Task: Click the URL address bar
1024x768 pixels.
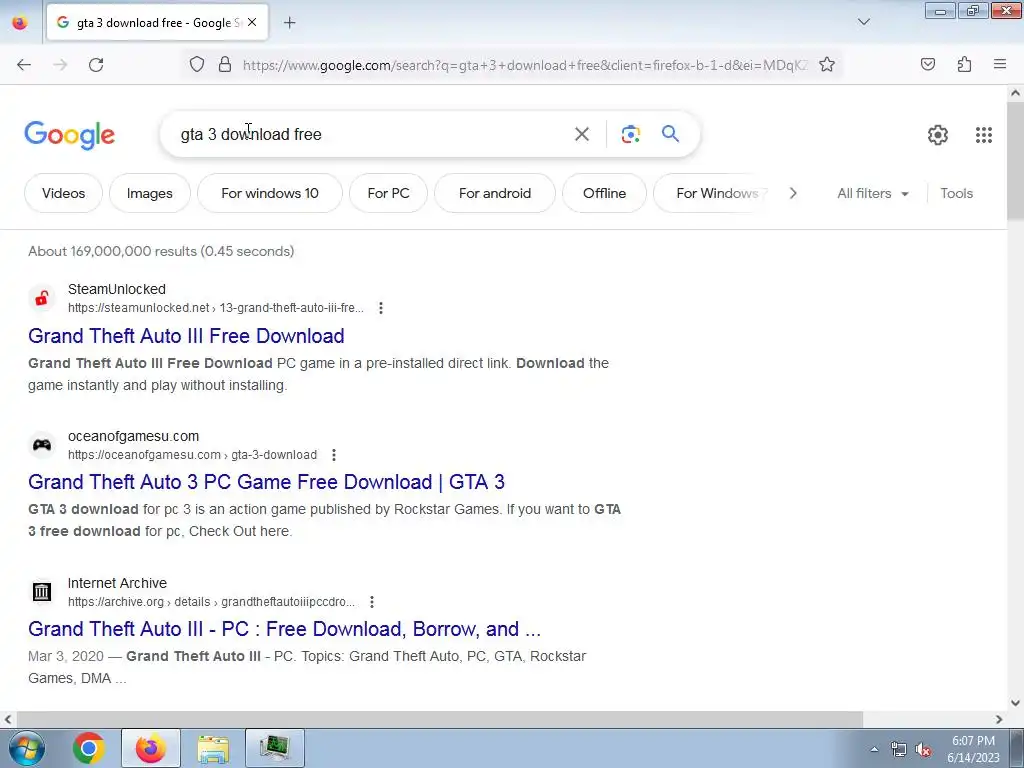Action: point(524,65)
